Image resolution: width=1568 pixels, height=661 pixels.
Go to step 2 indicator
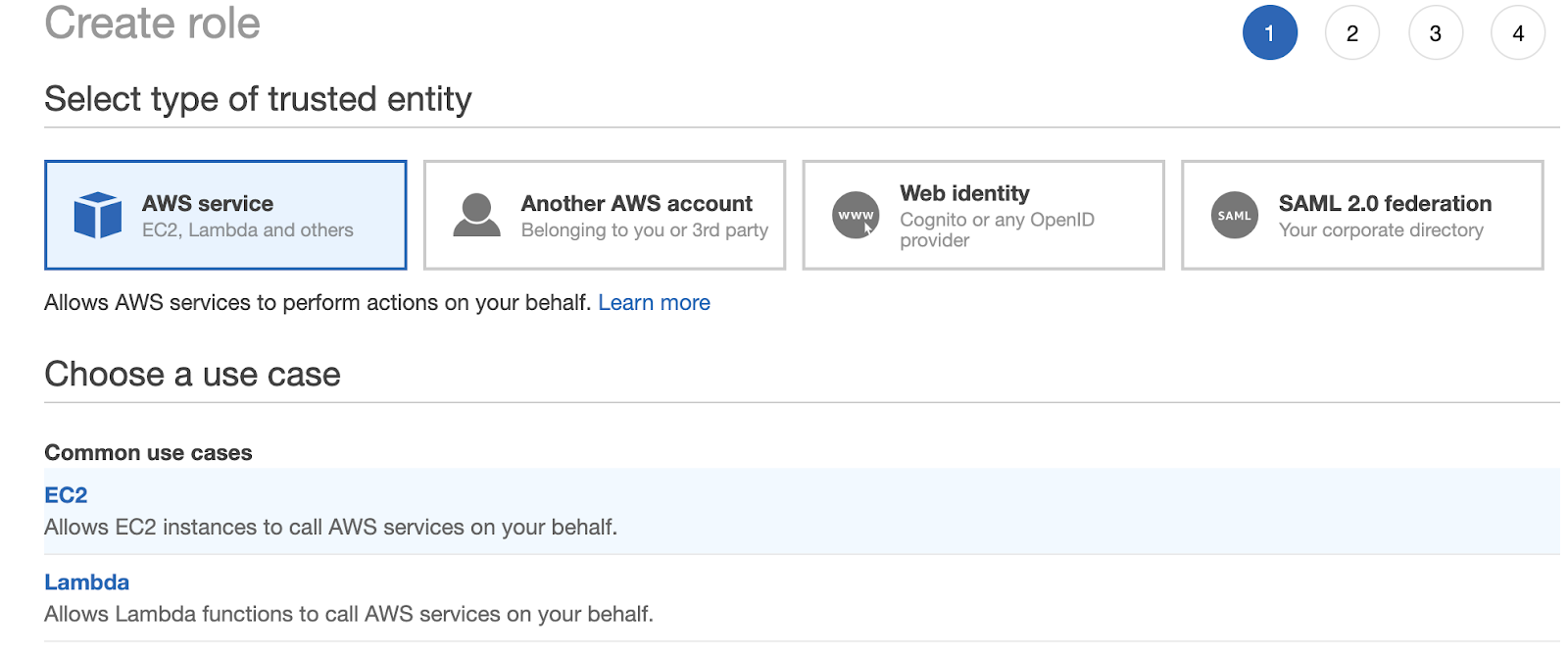(x=1352, y=32)
